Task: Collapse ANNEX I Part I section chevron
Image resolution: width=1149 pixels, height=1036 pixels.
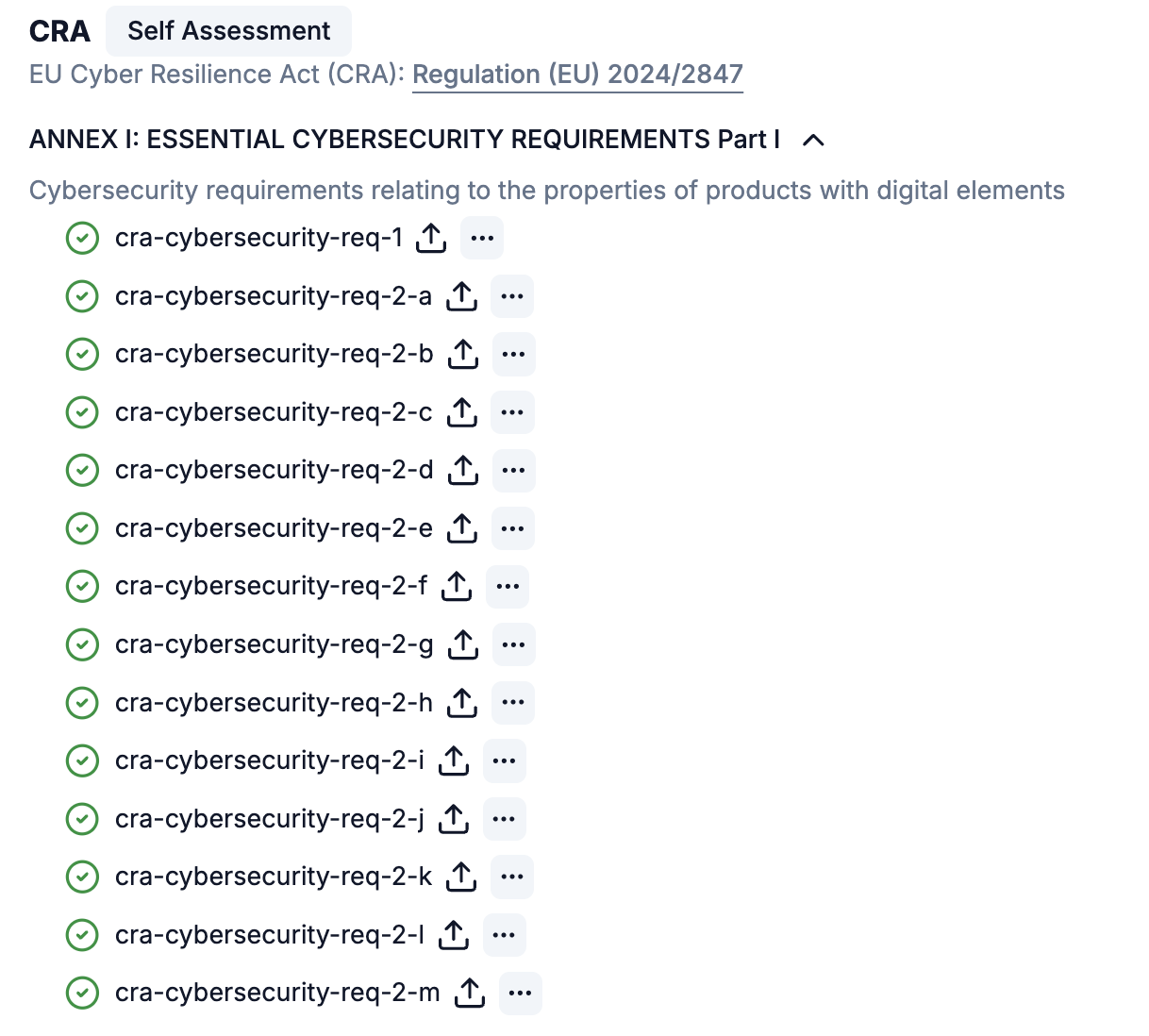Action: point(813,140)
